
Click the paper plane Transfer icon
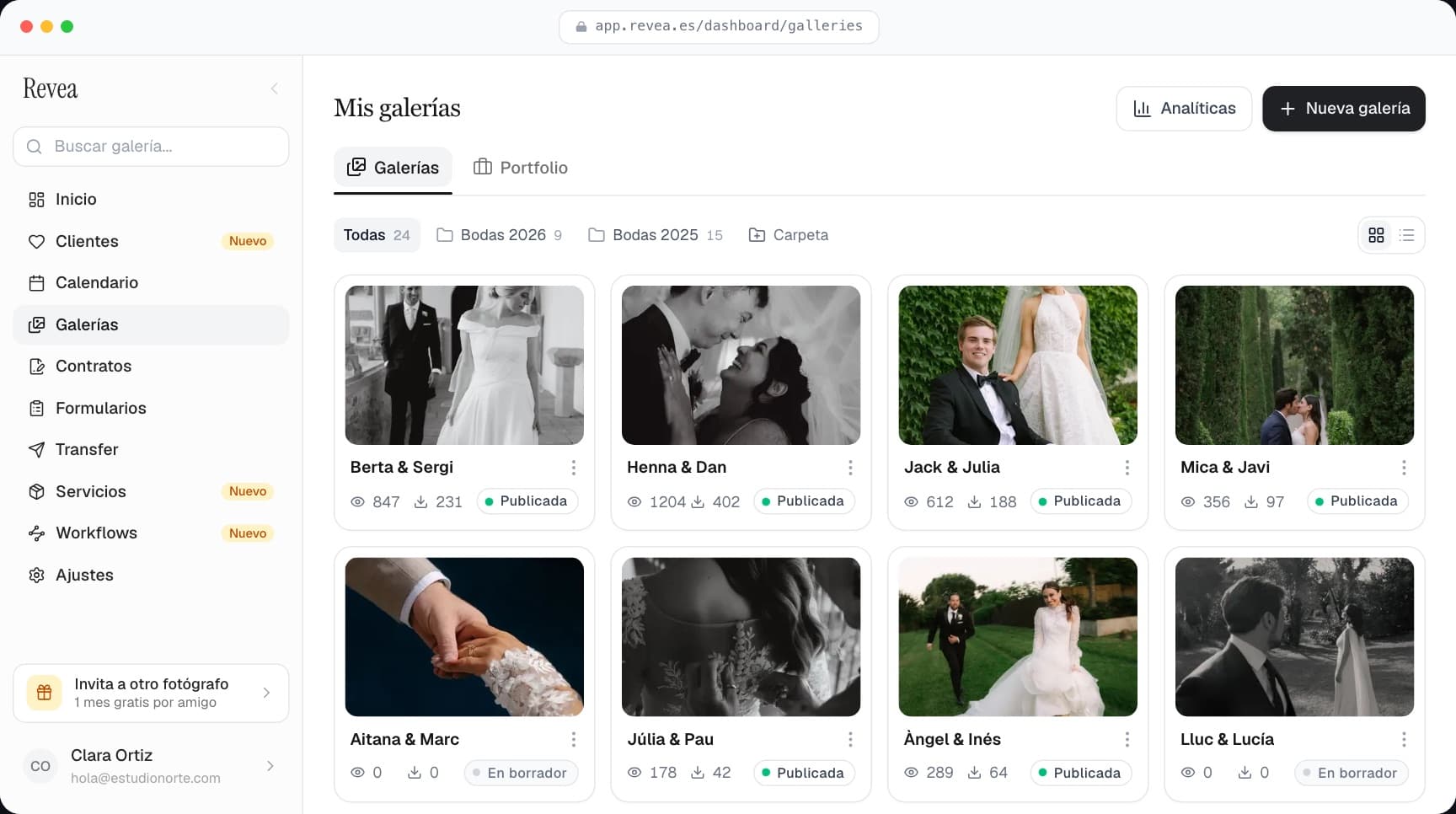tap(36, 450)
